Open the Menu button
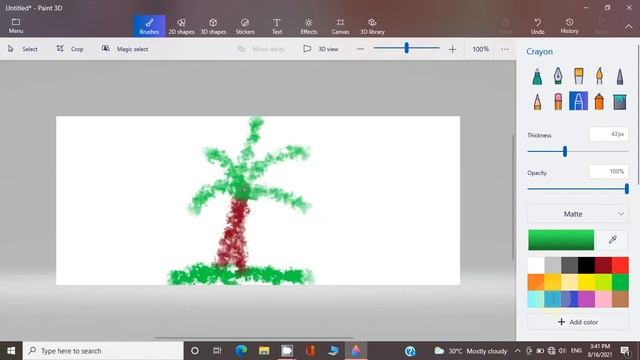Screen dimensions: 640x360 (16, 26)
